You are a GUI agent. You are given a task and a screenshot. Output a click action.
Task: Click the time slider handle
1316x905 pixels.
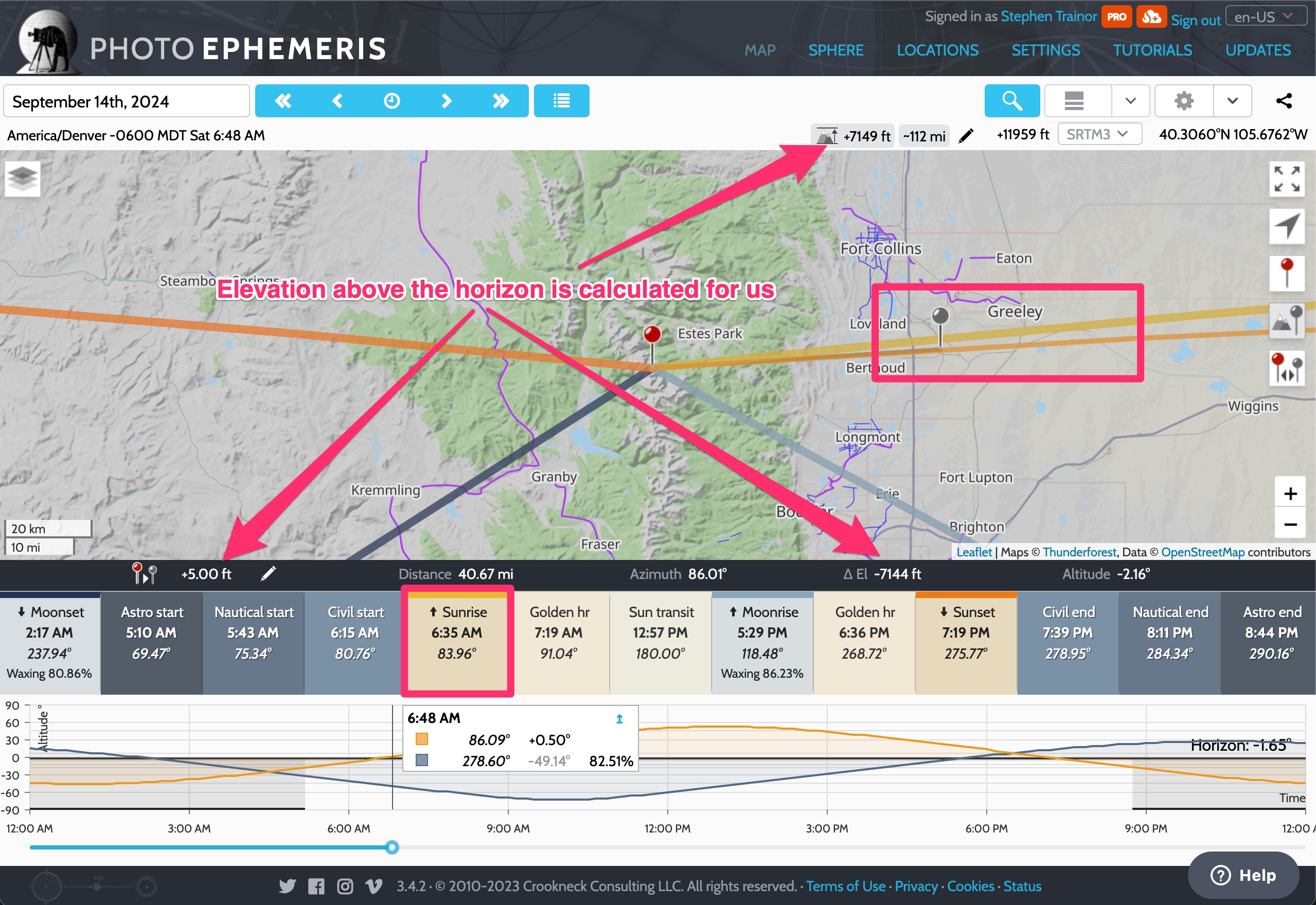click(392, 847)
